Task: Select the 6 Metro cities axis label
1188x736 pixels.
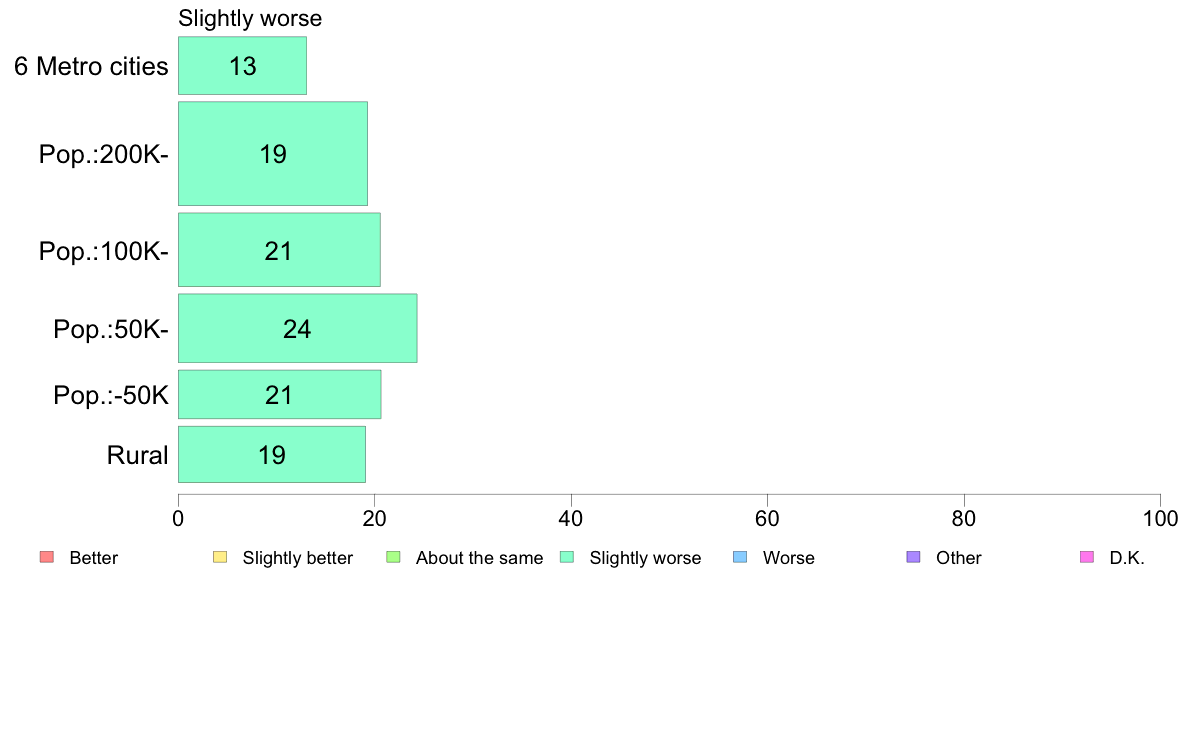Action: (91, 67)
